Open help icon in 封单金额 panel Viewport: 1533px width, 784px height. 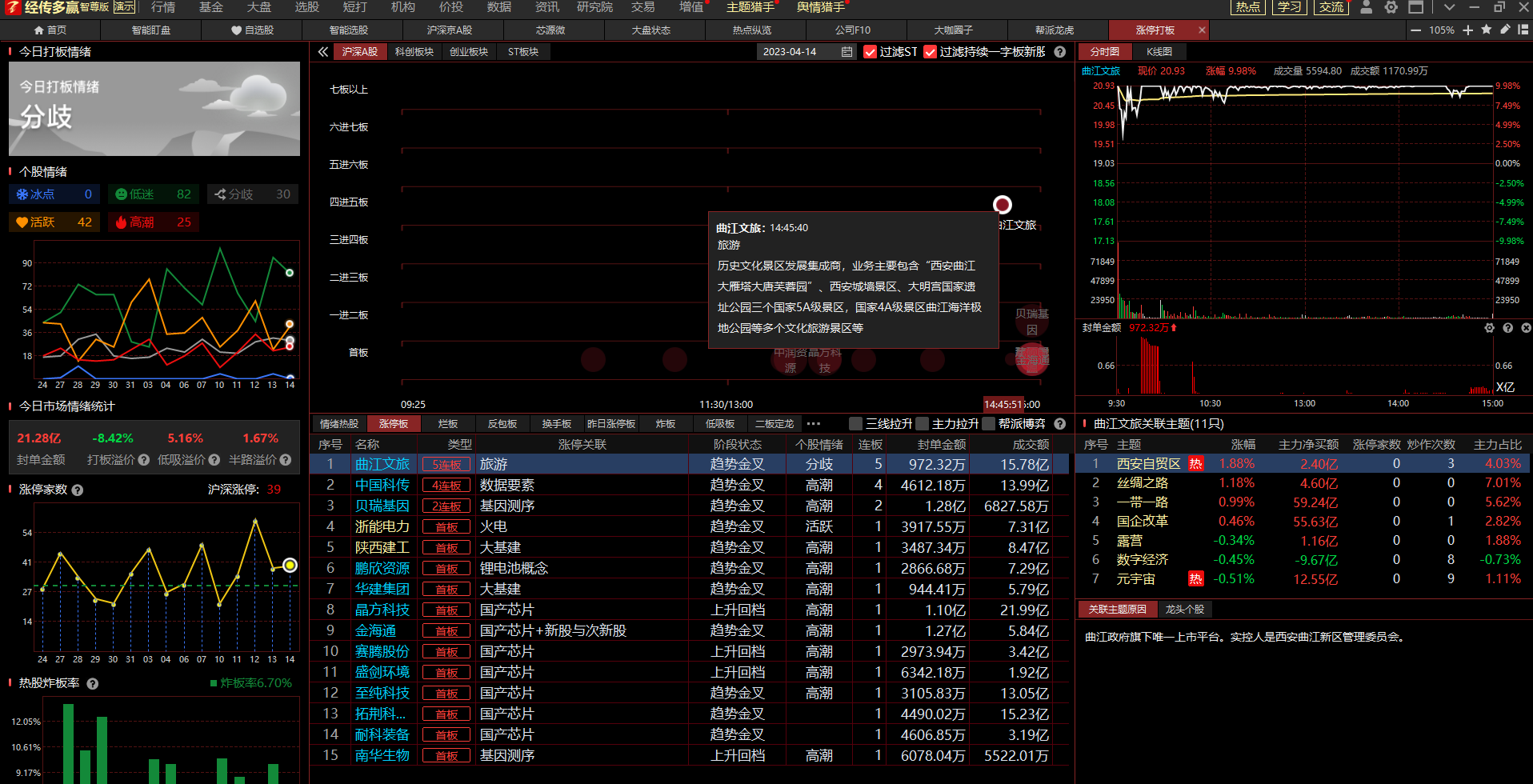tap(1507, 328)
